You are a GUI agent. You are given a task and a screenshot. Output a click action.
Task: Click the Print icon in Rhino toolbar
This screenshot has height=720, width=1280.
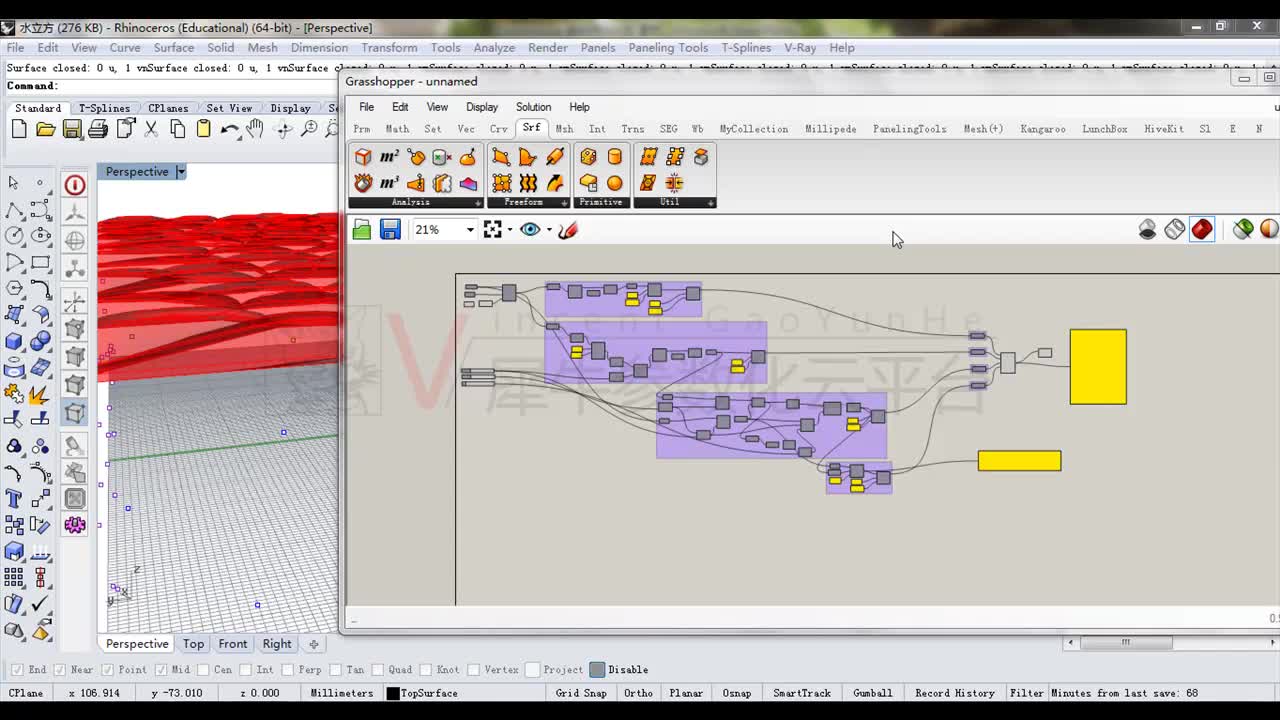point(98,129)
